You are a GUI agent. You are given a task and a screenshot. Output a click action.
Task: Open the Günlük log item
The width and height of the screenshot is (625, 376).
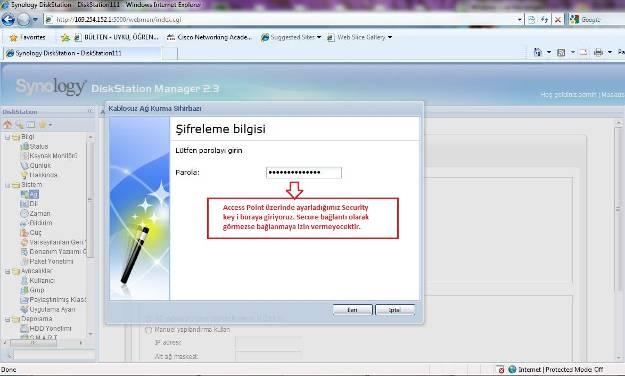35,165
